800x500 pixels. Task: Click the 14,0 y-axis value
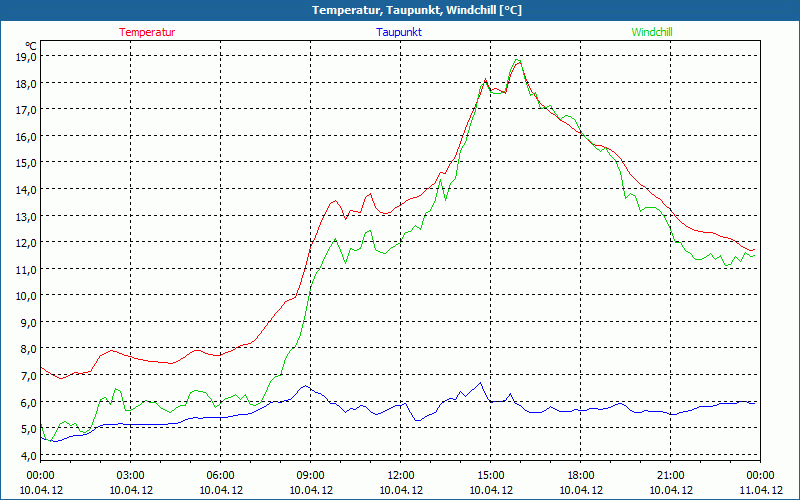point(26,190)
